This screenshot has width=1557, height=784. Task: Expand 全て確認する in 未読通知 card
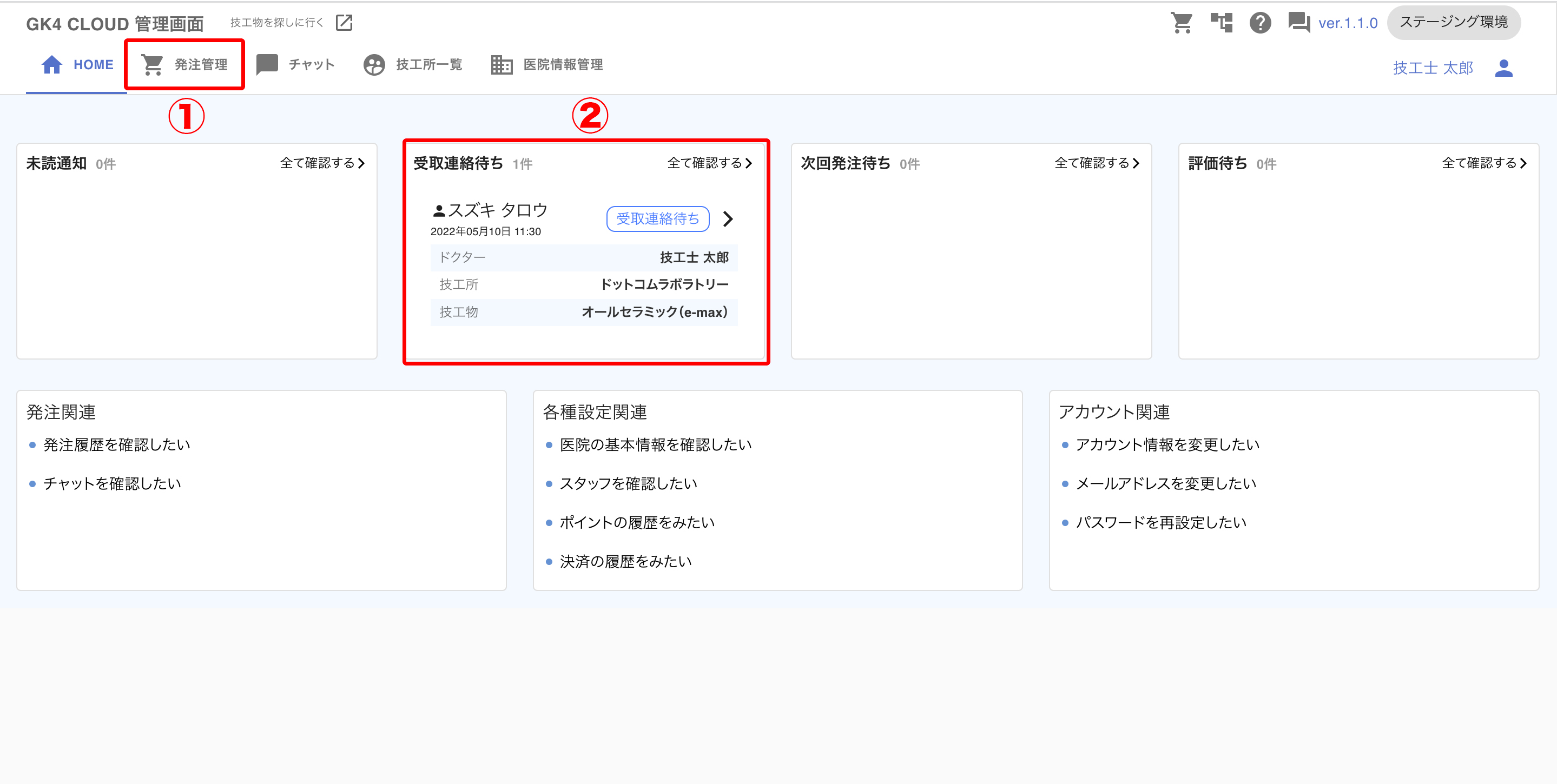click(x=322, y=163)
